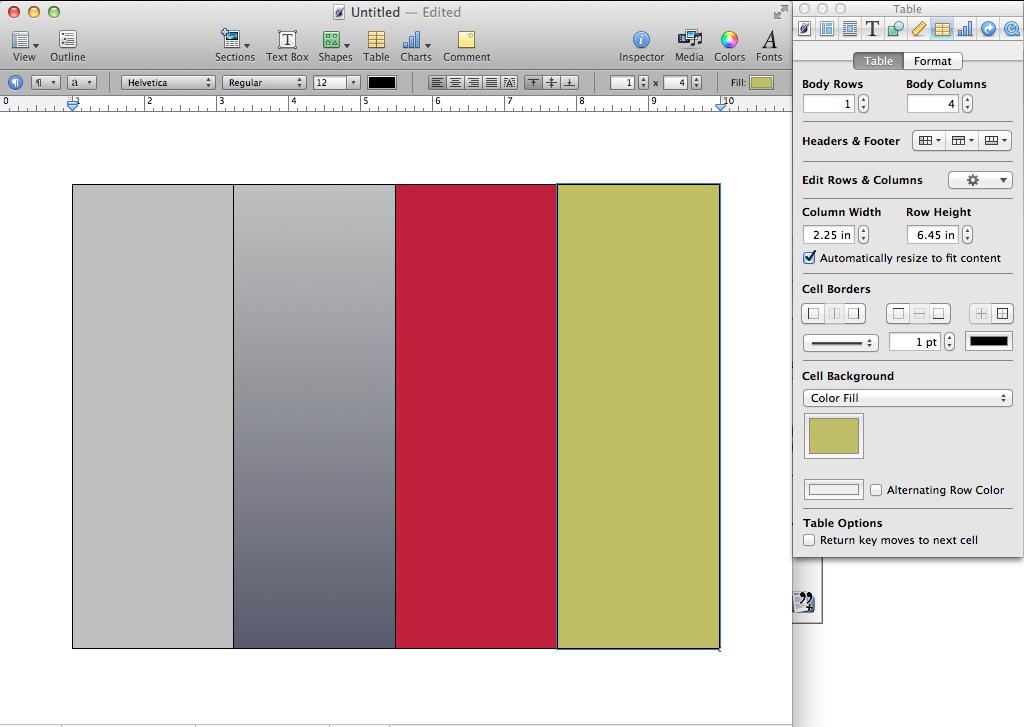This screenshot has height=727, width=1024.
Task: Open the text color well in format bar
Action: coord(382,82)
